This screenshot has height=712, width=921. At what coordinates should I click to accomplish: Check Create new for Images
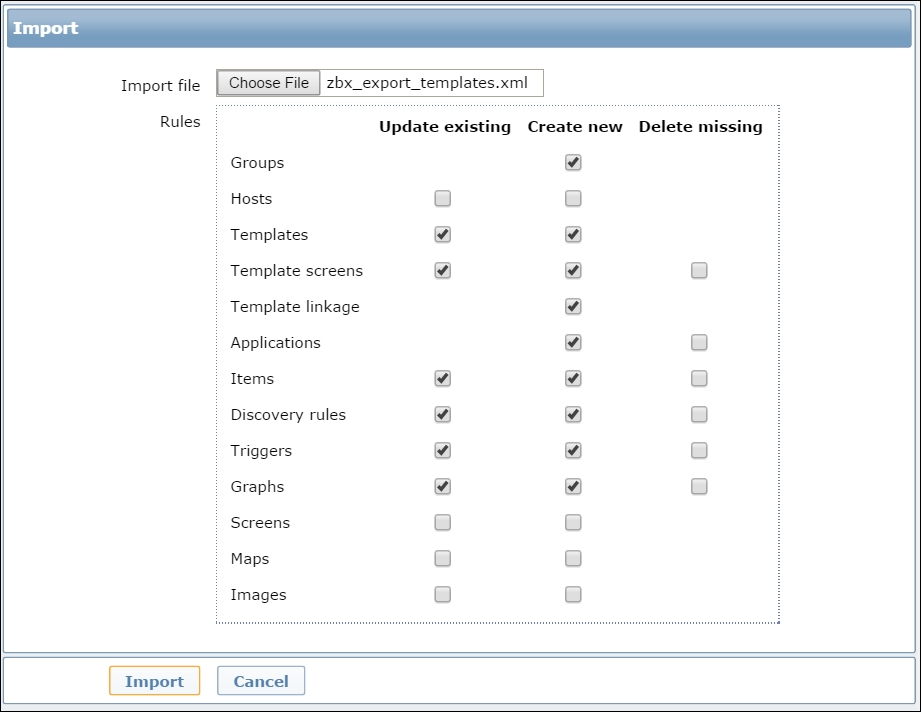pyautogui.click(x=573, y=595)
